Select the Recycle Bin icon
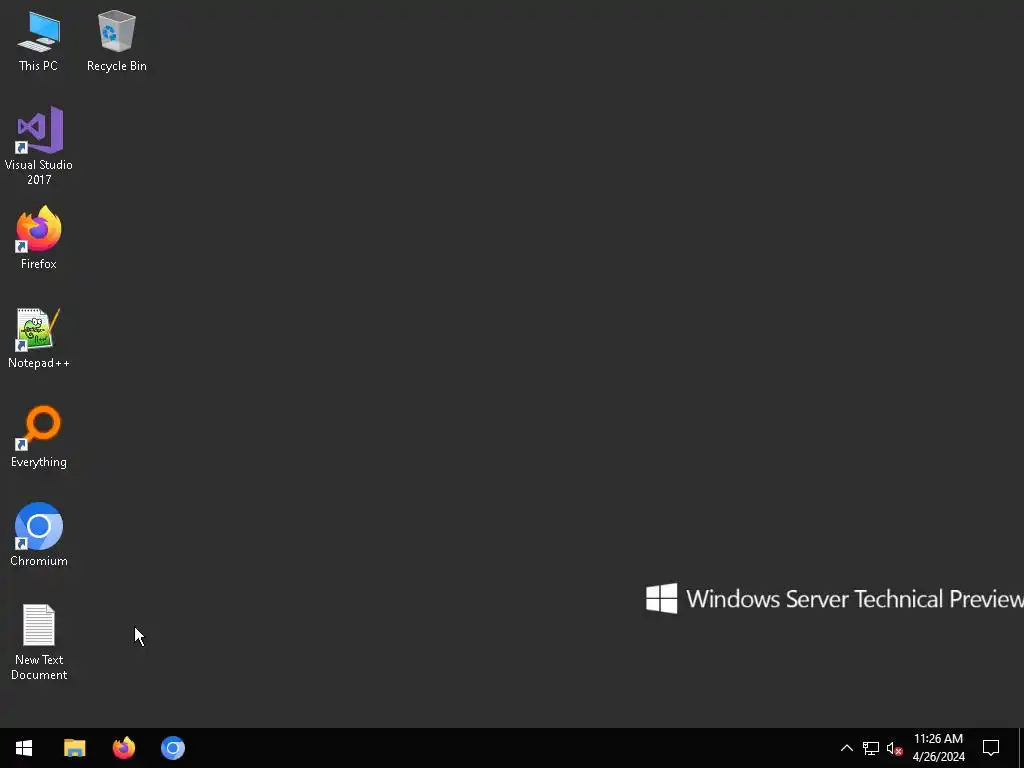The image size is (1024, 768). [117, 40]
